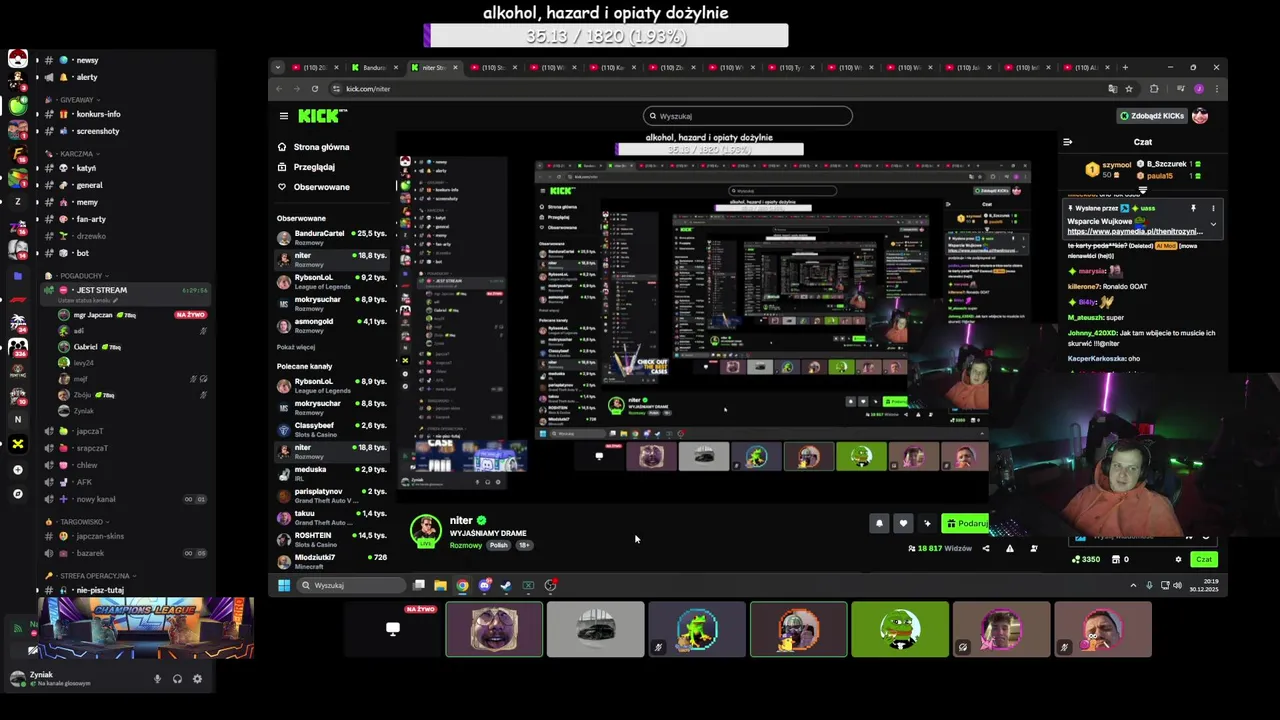The image size is (1280, 720).
Task: Switch to the active niter Stream tab
Action: click(434, 68)
